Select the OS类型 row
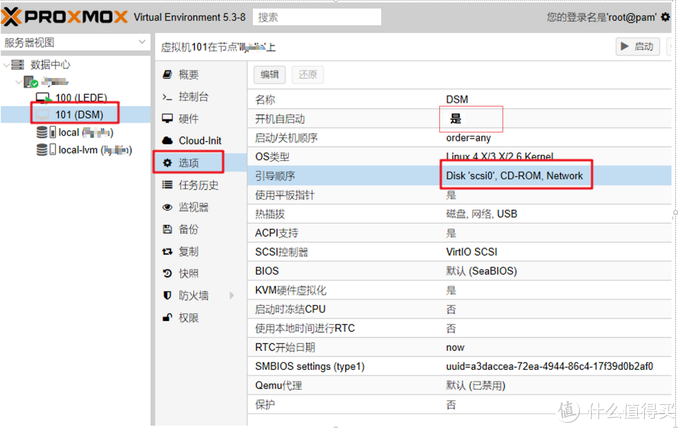 click(x=459, y=157)
